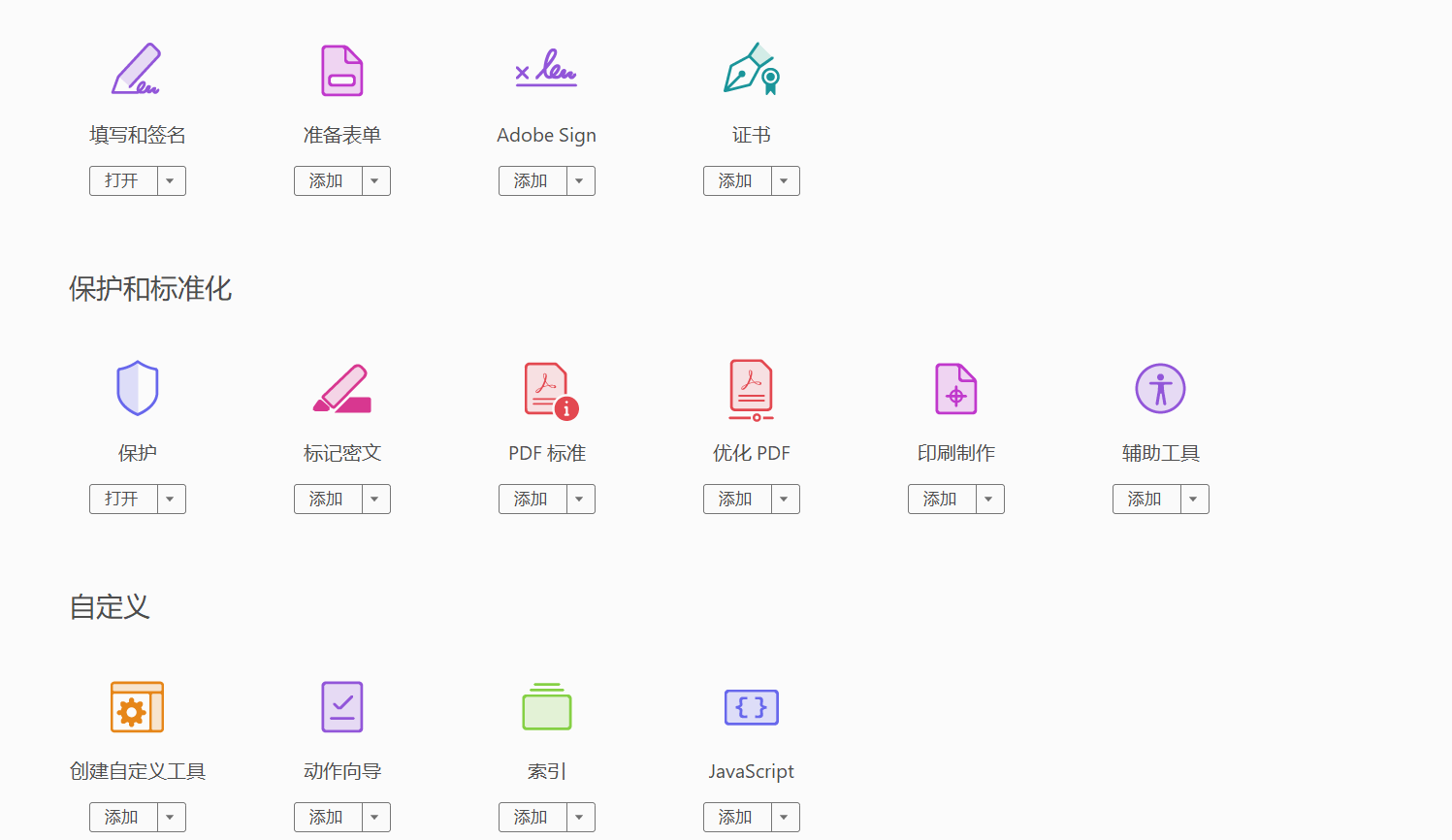Select the 创建自定义工具 gear icon
1452x840 pixels.
click(x=137, y=707)
